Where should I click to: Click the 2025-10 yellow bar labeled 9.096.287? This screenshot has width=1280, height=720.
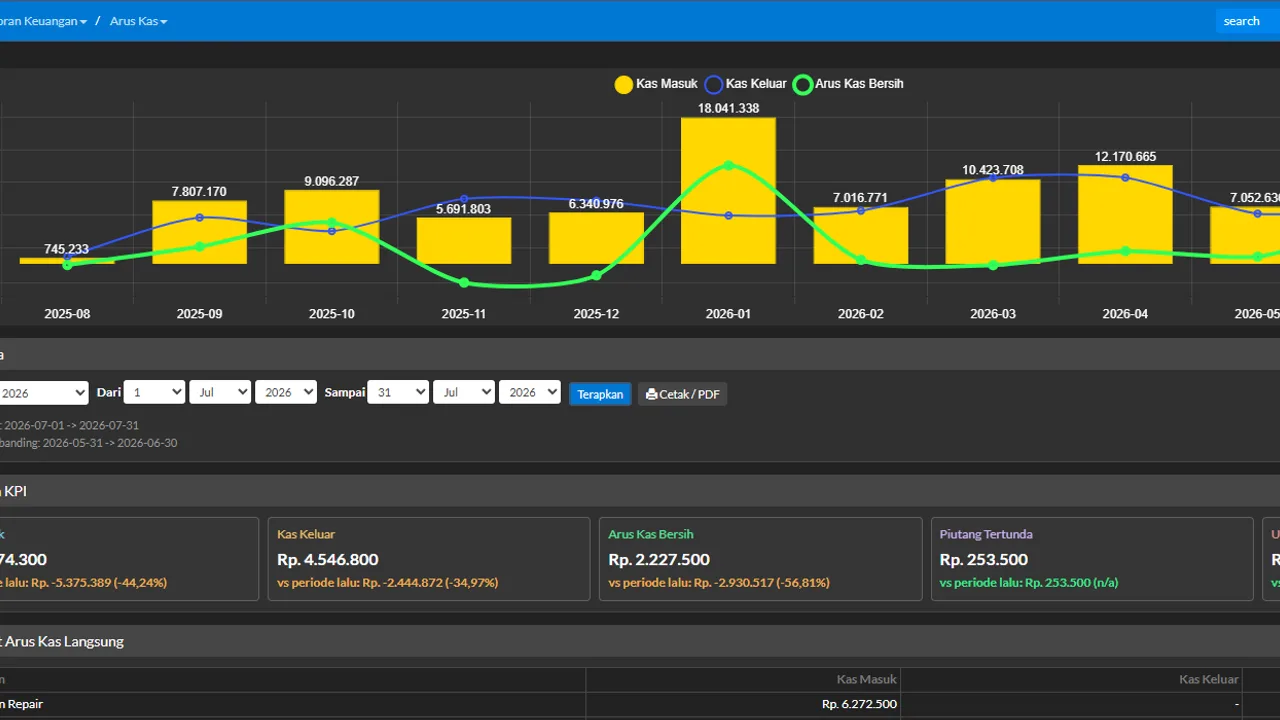(332, 227)
